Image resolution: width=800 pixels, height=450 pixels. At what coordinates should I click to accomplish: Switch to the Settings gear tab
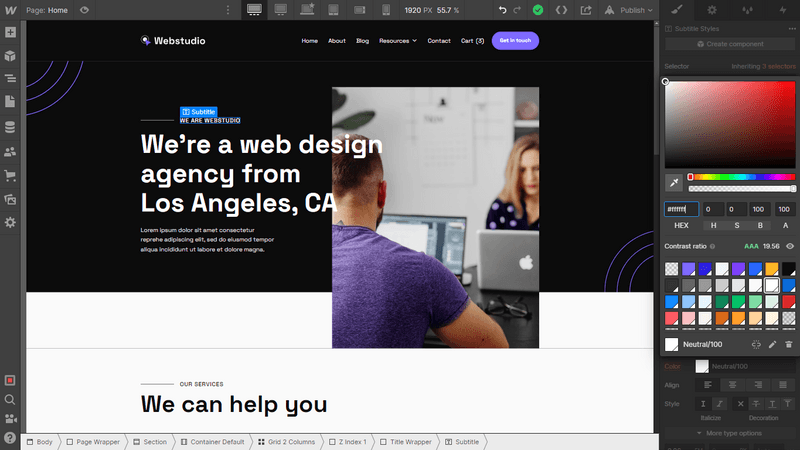point(712,10)
